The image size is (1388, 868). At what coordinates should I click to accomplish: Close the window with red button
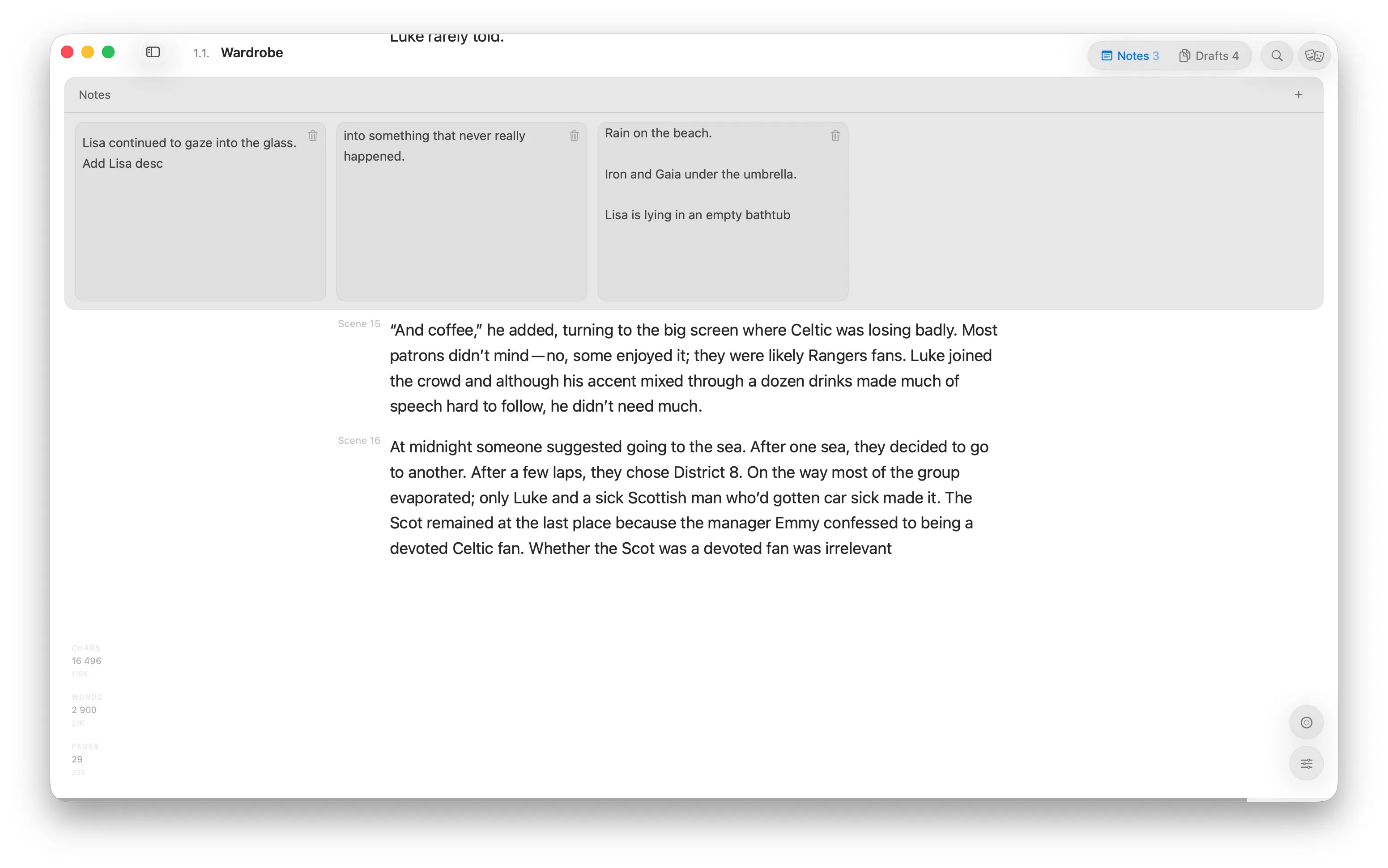[67, 52]
